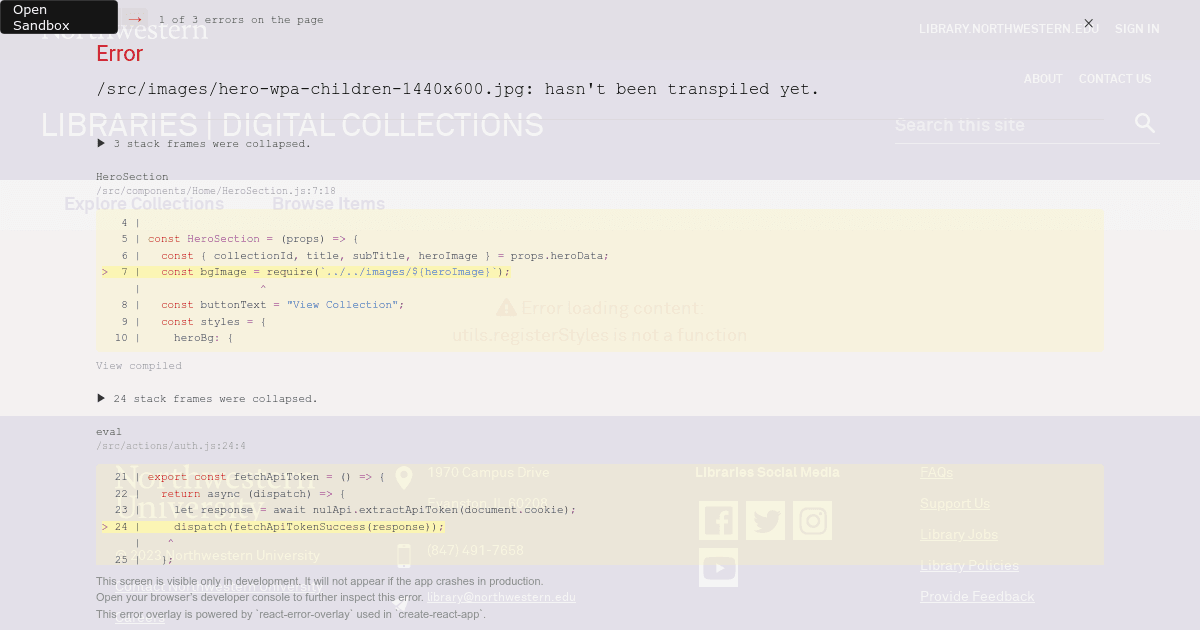Click the SIGN IN link
The height and width of the screenshot is (630, 1200).
[1137, 28]
